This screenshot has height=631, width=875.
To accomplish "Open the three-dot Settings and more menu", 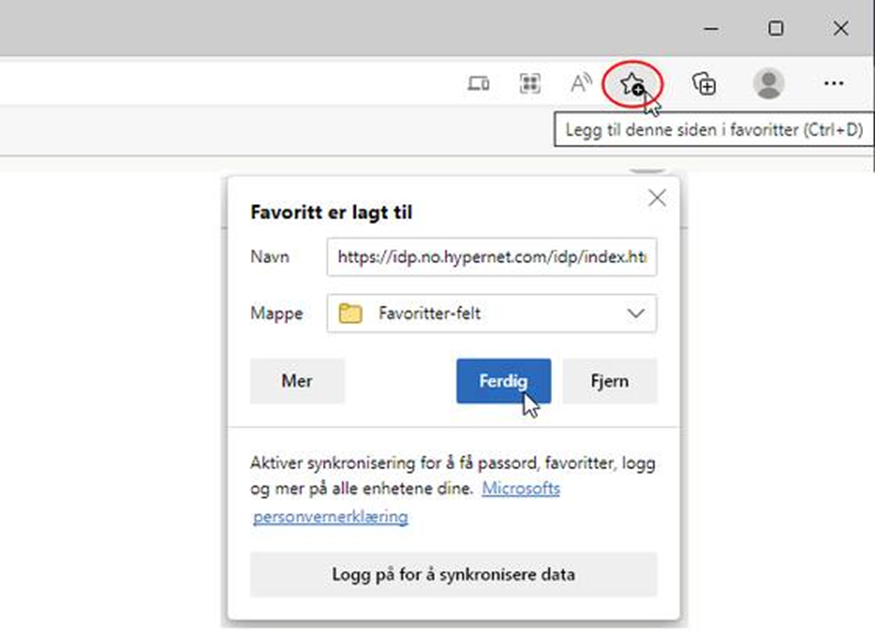I will [834, 84].
